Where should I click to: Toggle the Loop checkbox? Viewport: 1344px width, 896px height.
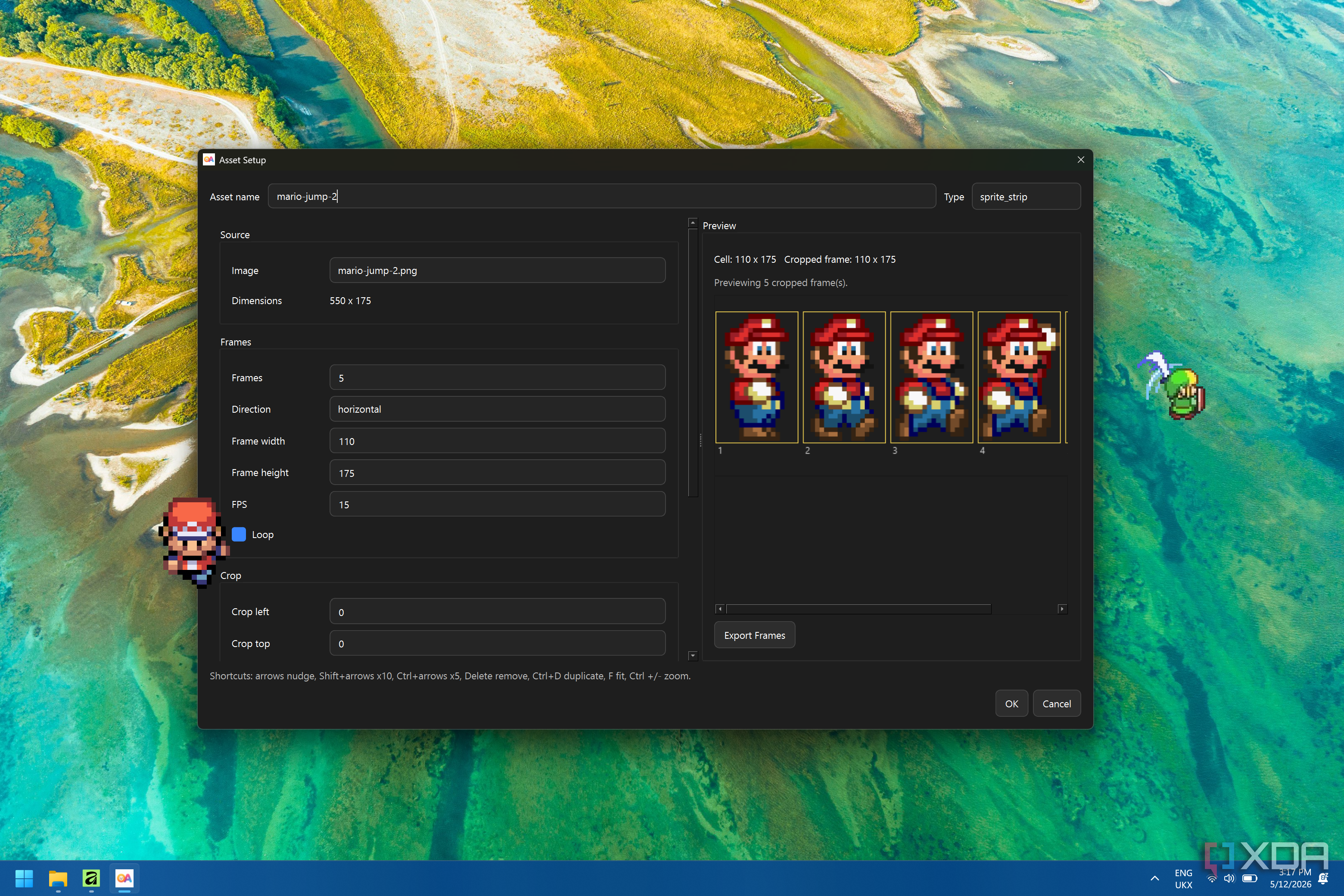point(239,535)
